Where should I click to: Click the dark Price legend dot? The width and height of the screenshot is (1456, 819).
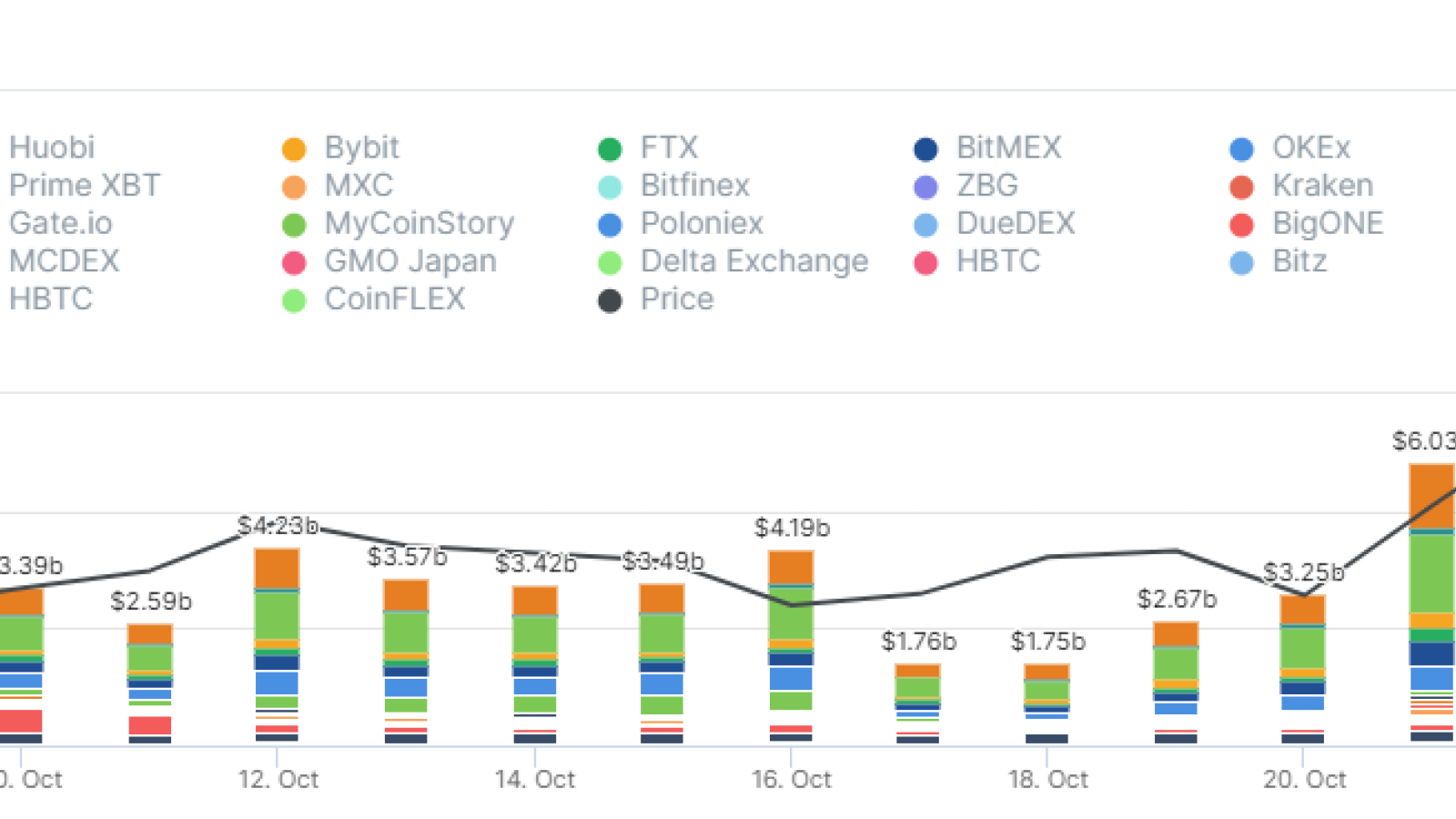pos(610,300)
